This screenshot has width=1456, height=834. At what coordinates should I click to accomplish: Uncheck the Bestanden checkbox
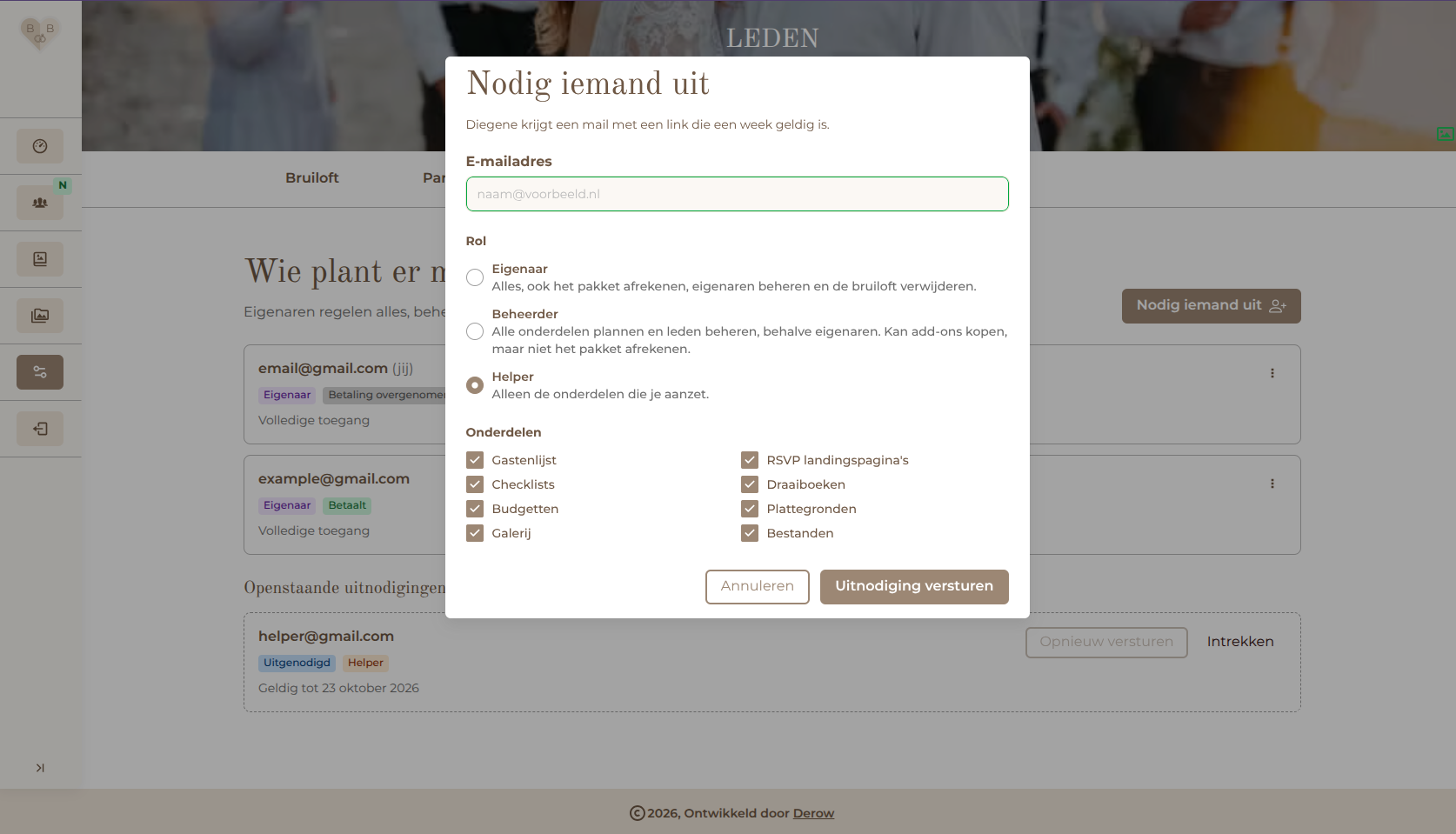click(x=750, y=533)
